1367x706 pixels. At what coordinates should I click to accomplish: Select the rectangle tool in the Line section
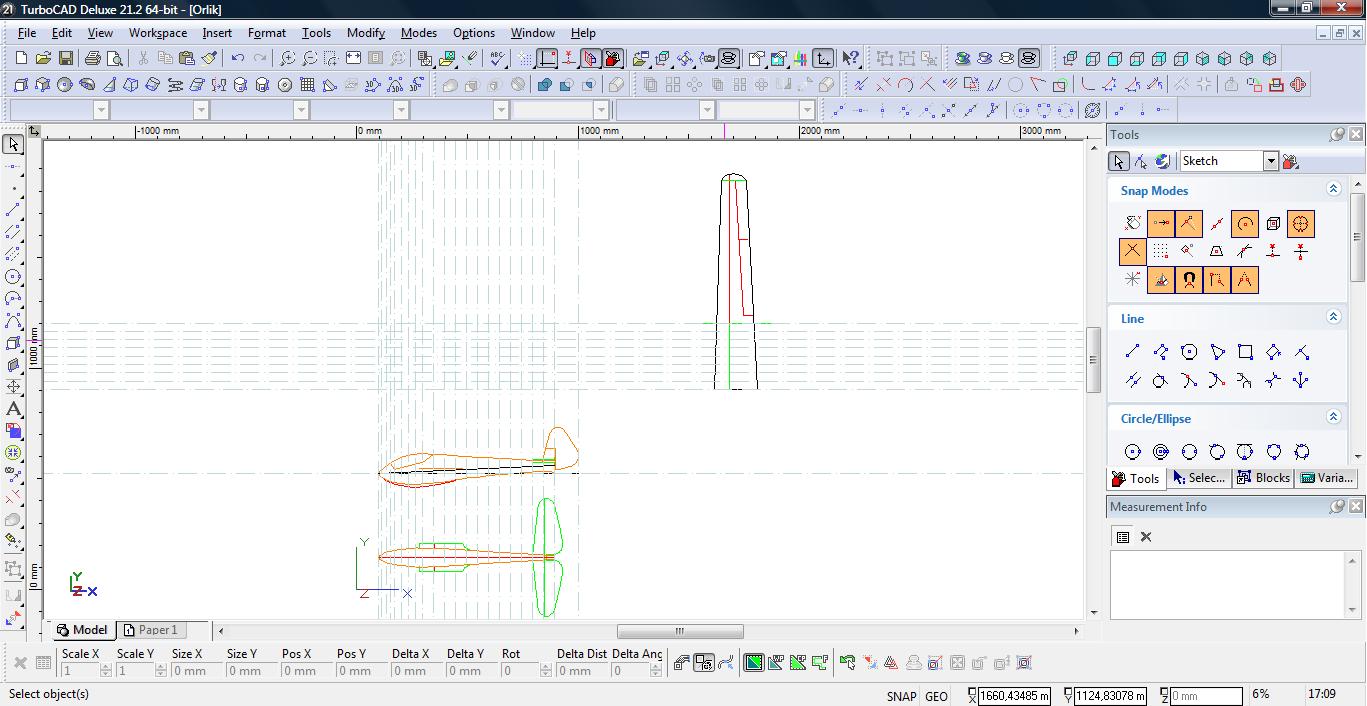coord(1245,352)
